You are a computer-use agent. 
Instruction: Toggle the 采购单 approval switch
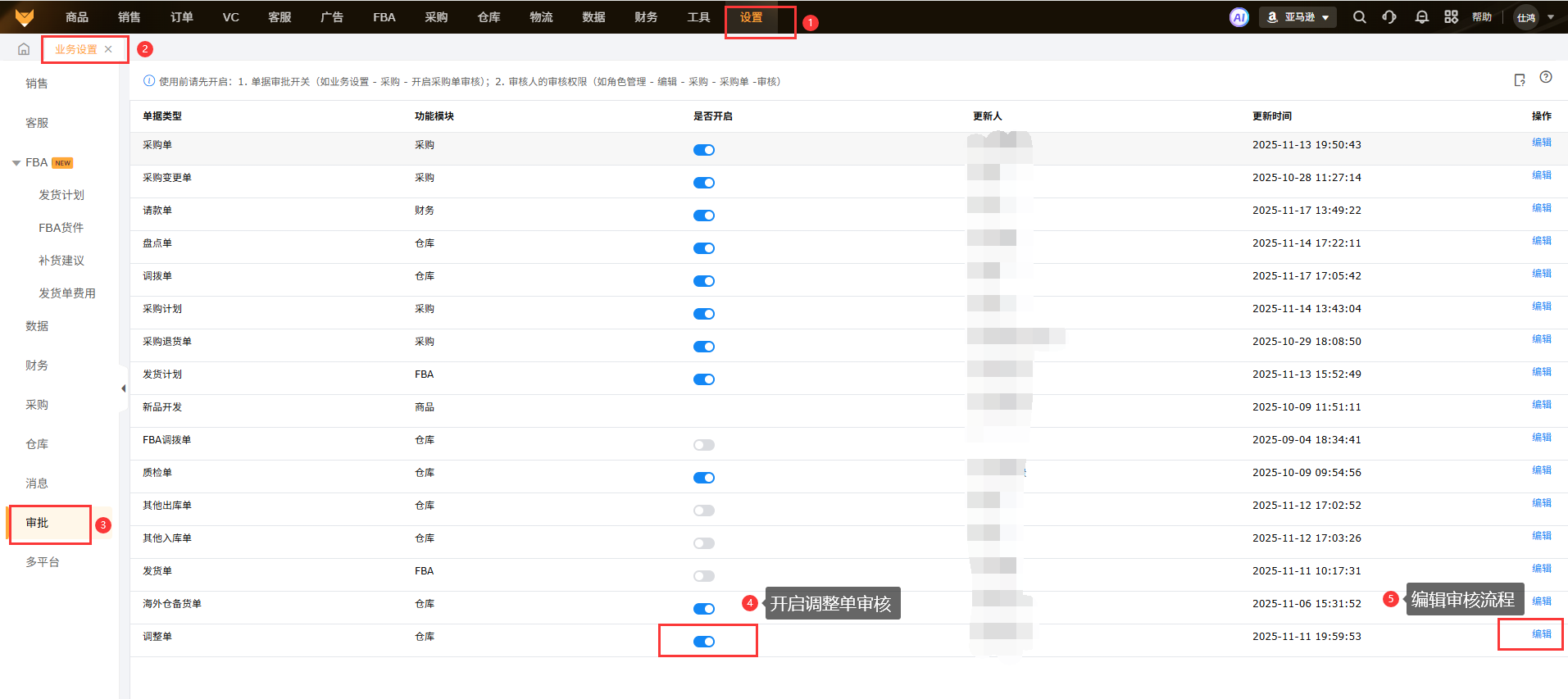(704, 150)
